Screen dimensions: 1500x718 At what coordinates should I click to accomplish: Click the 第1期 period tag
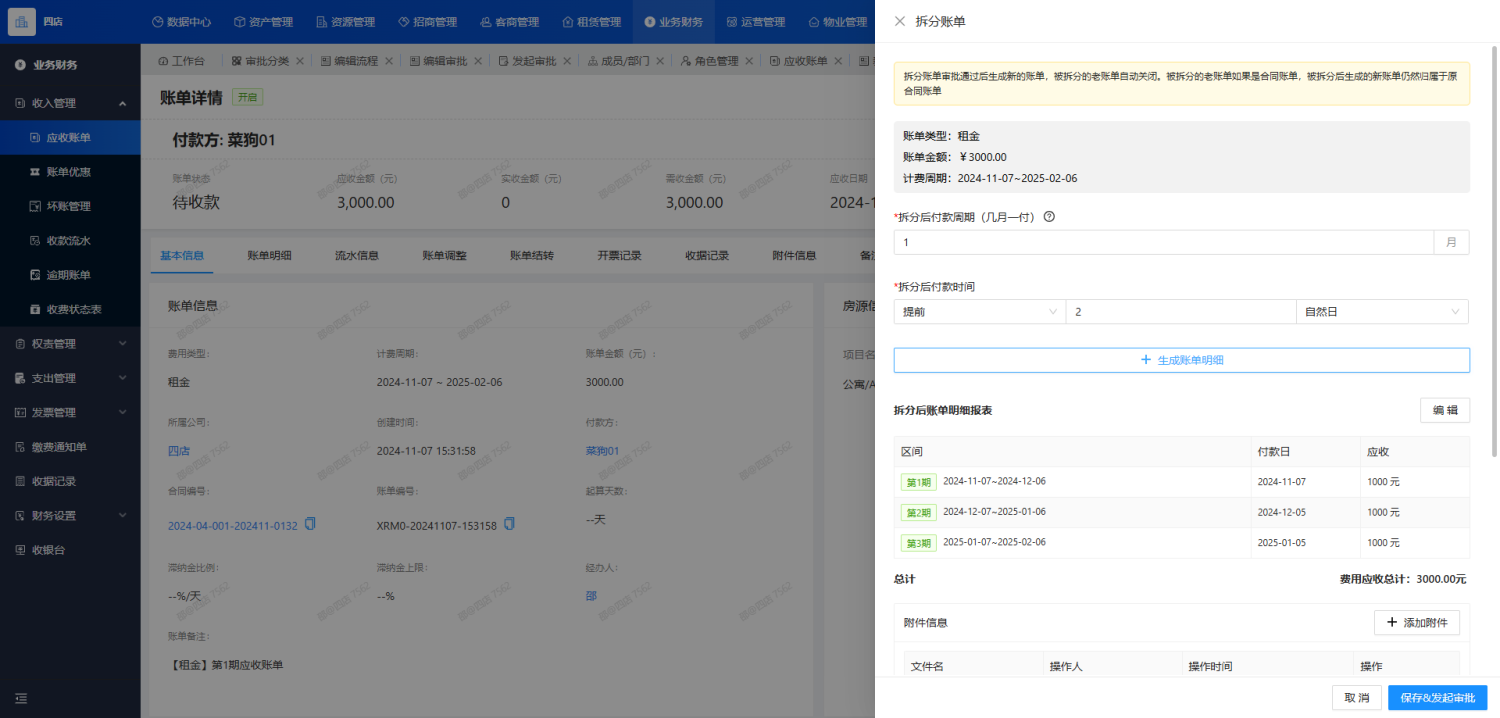click(919, 482)
